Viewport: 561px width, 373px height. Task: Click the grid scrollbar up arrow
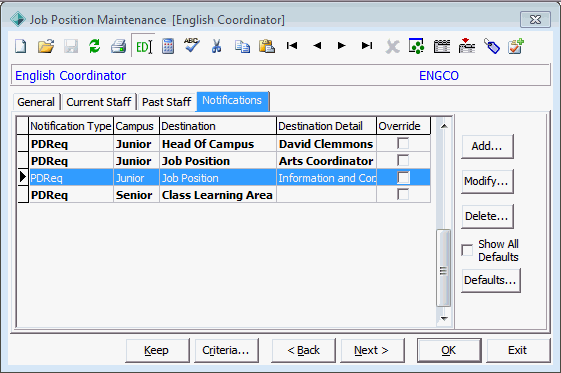(444, 126)
